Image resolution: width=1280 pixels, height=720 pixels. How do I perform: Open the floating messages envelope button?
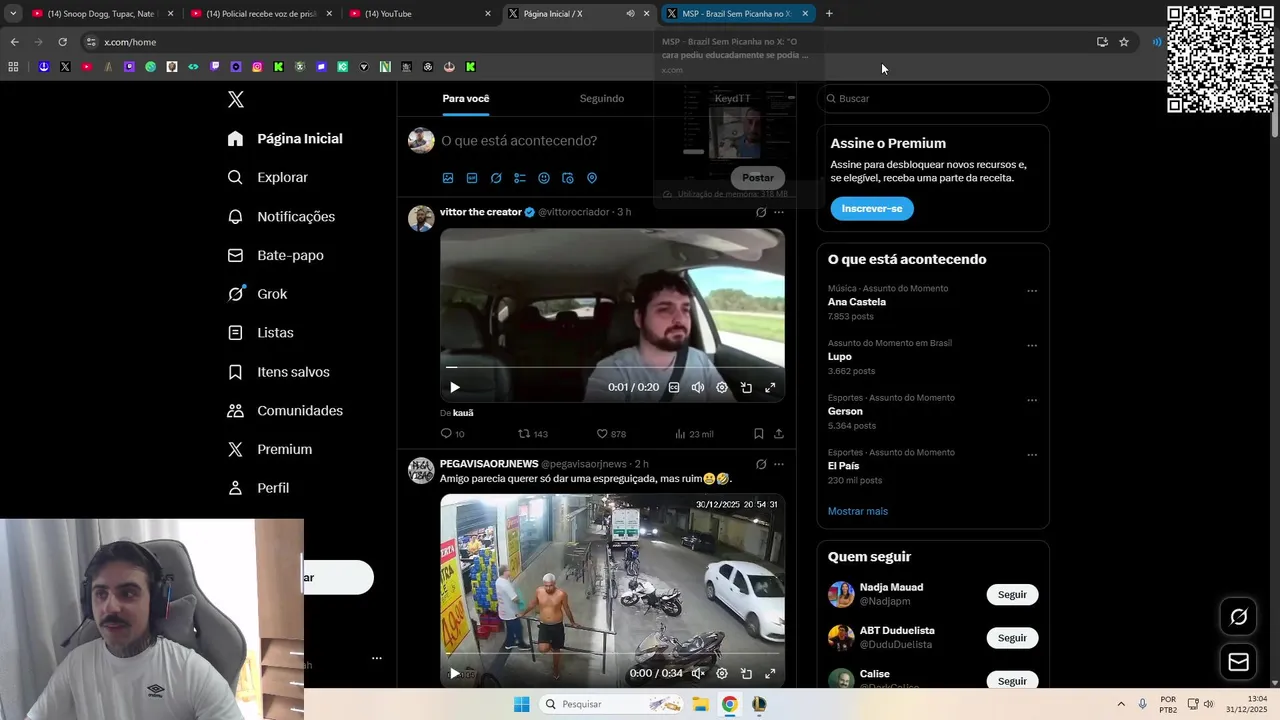(x=1238, y=662)
